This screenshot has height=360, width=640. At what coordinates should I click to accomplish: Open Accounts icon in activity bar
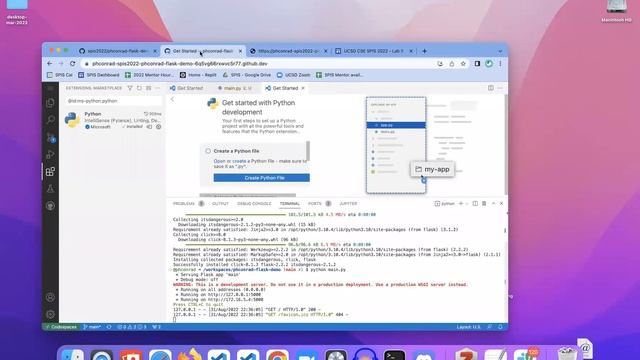tap(50, 297)
